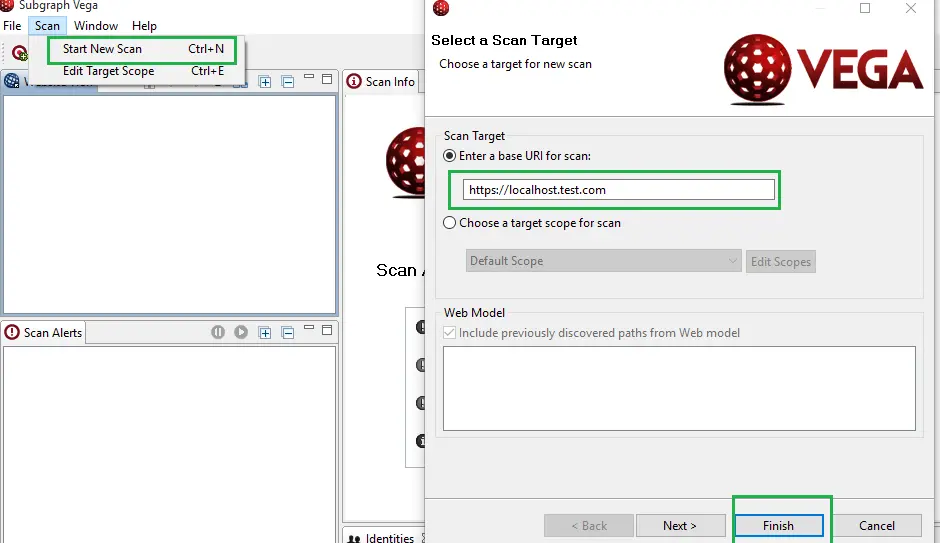Image resolution: width=940 pixels, height=543 pixels.
Task: Toggle 'Include previously discovered paths' checkbox
Action: click(x=449, y=333)
